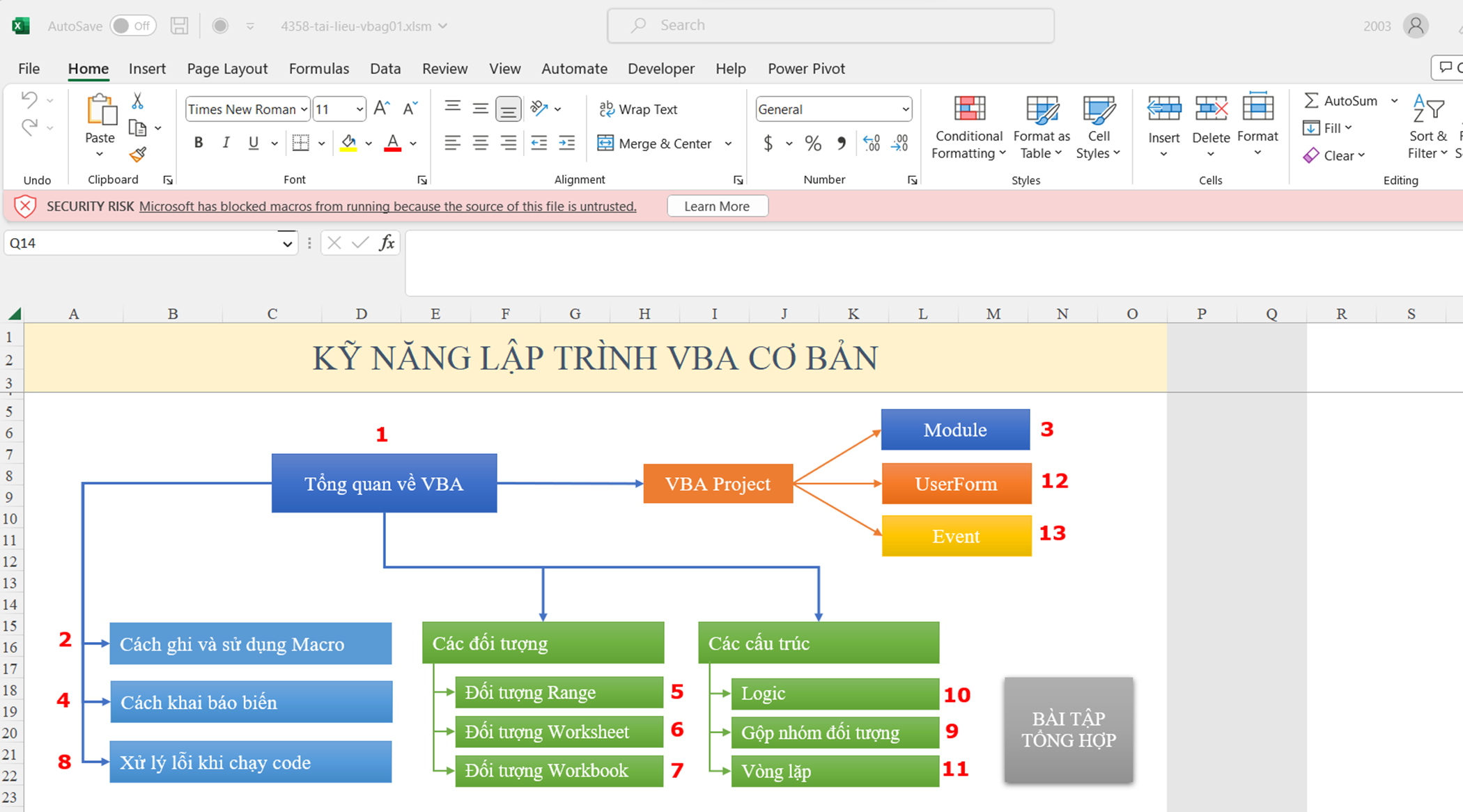Apply the yellow Fill Color swatch
Screen dimensions: 1463x812
click(x=348, y=143)
